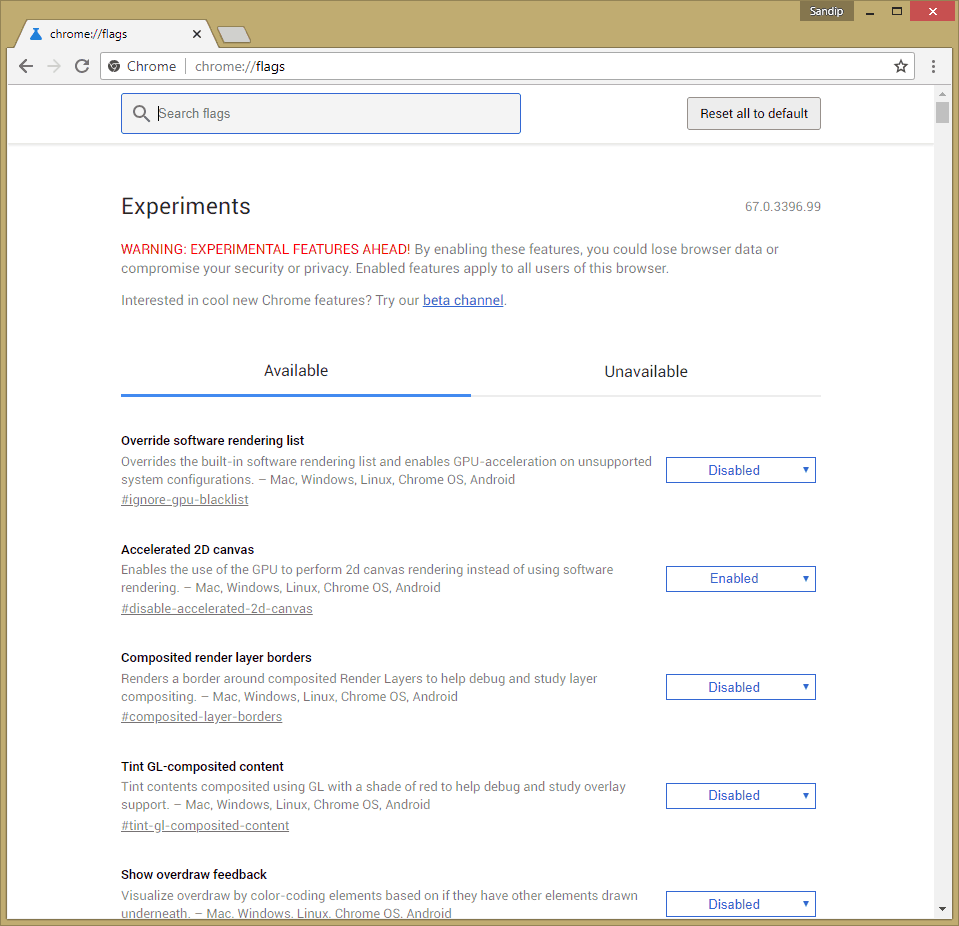Click version number 67.0.3396.99
Image resolution: width=959 pixels, height=926 pixels.
pyautogui.click(x=782, y=207)
